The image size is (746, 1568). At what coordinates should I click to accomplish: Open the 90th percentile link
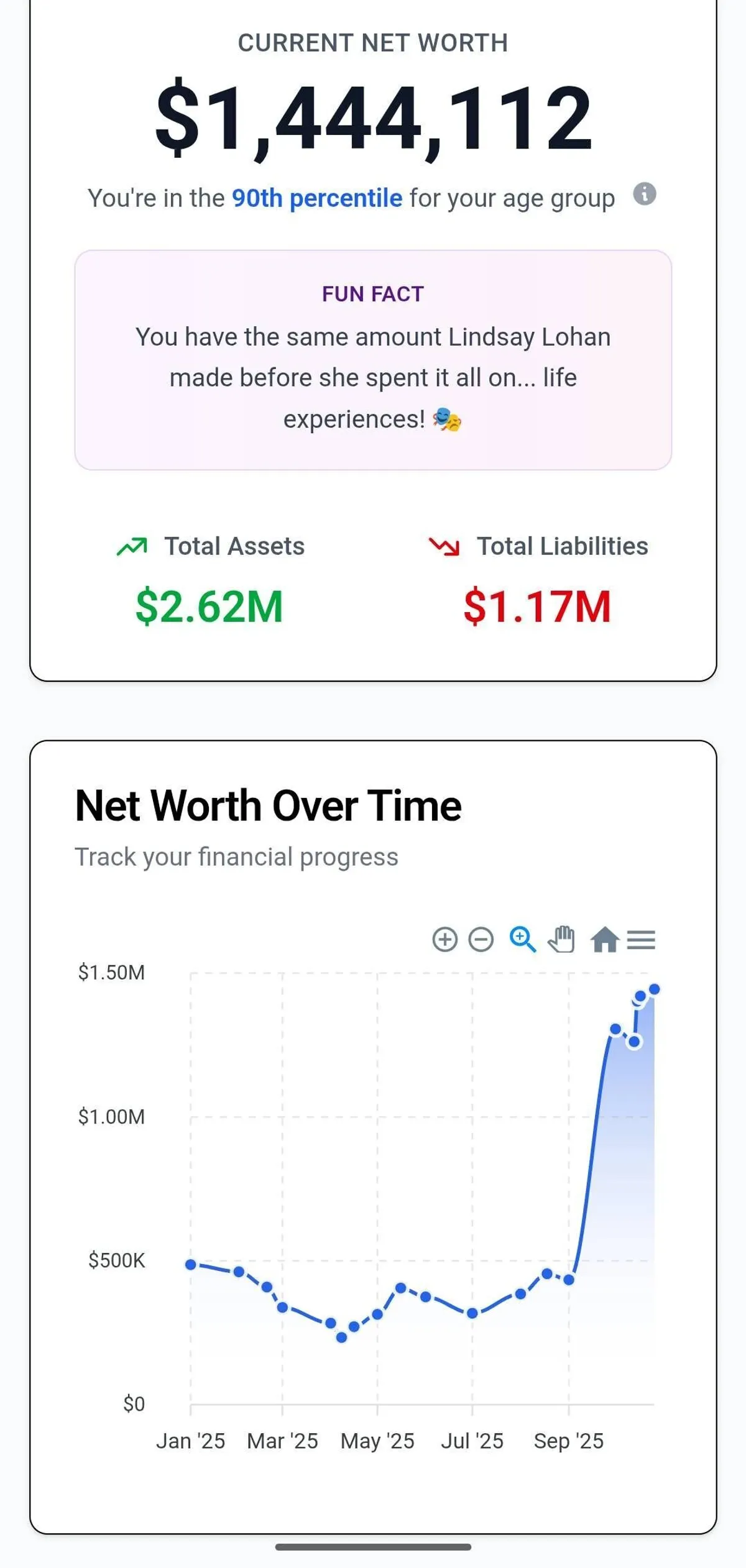click(x=317, y=198)
